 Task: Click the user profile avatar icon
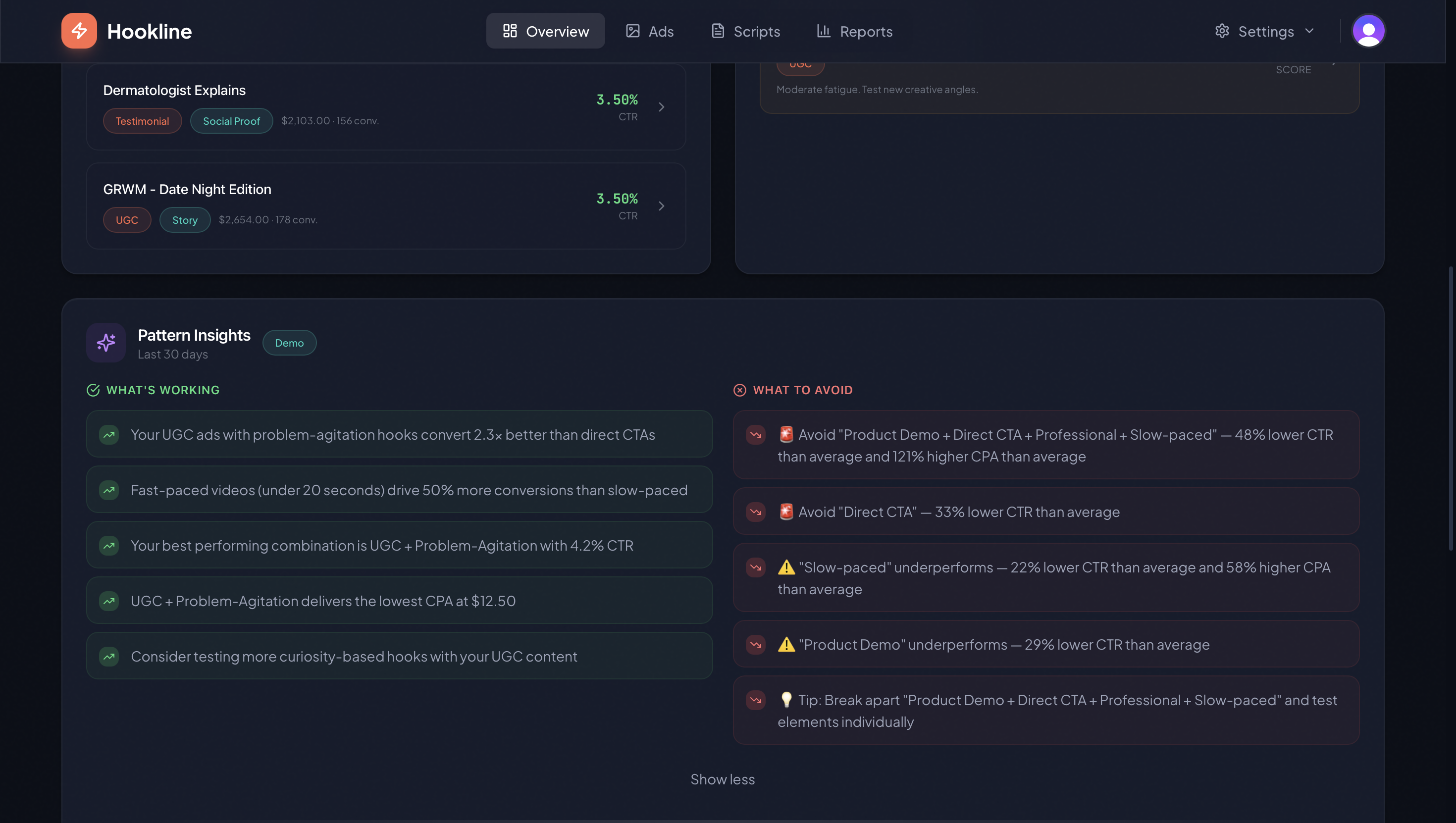click(x=1368, y=31)
